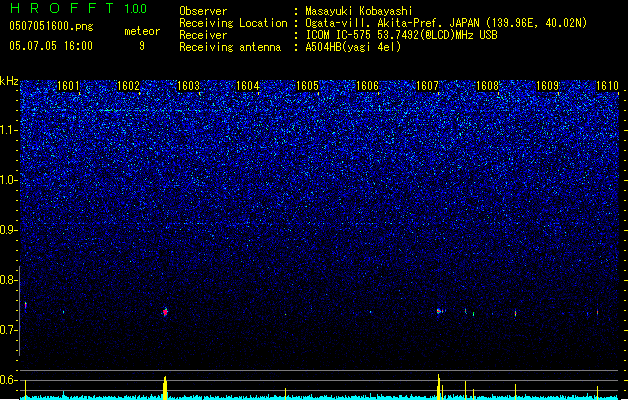Viewport: 629px width, 400px height.
Task: Click the file name 0507051600.png
Action: [51, 26]
